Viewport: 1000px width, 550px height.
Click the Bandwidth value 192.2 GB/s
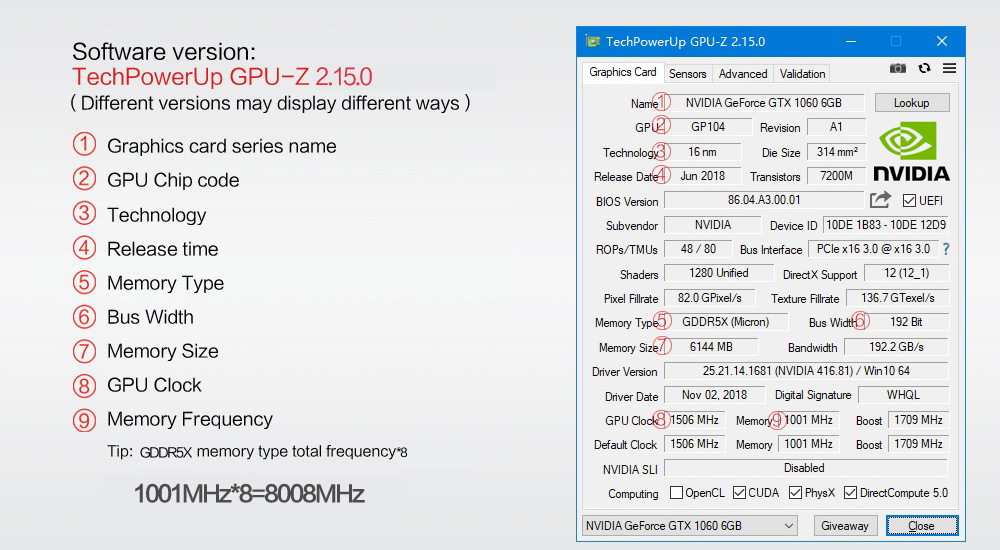(x=896, y=347)
